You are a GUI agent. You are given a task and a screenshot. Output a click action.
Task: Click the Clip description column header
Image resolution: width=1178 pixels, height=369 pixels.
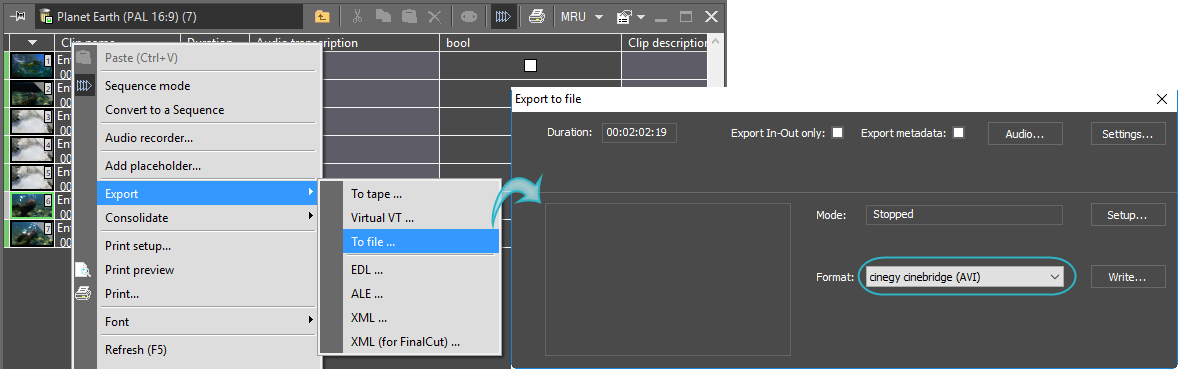[666, 43]
